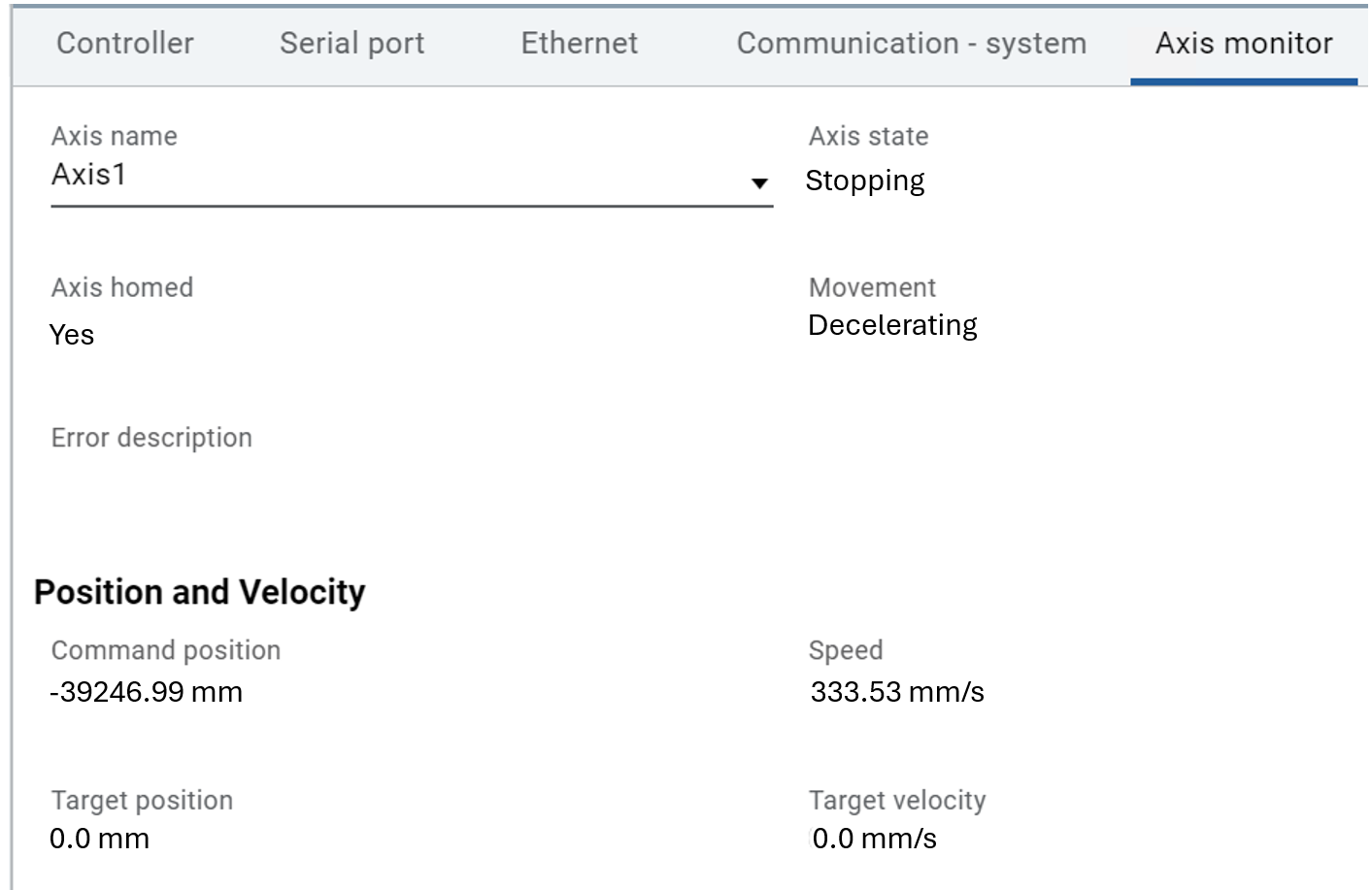
Task: Click the speed value 333.53 mm/s
Action: [x=897, y=692]
